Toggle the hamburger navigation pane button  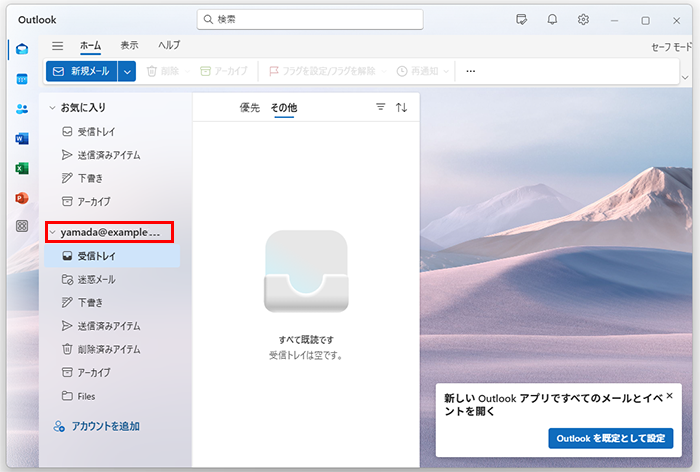coord(58,46)
